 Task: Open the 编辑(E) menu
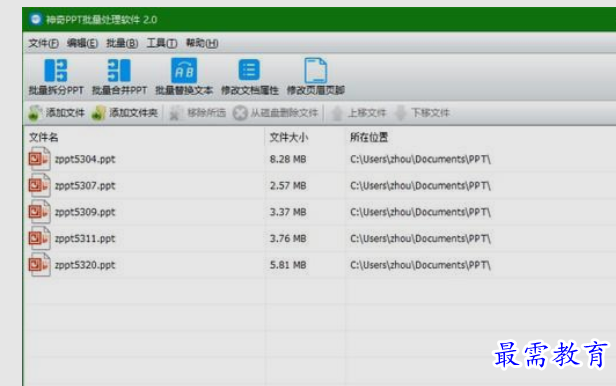82,43
